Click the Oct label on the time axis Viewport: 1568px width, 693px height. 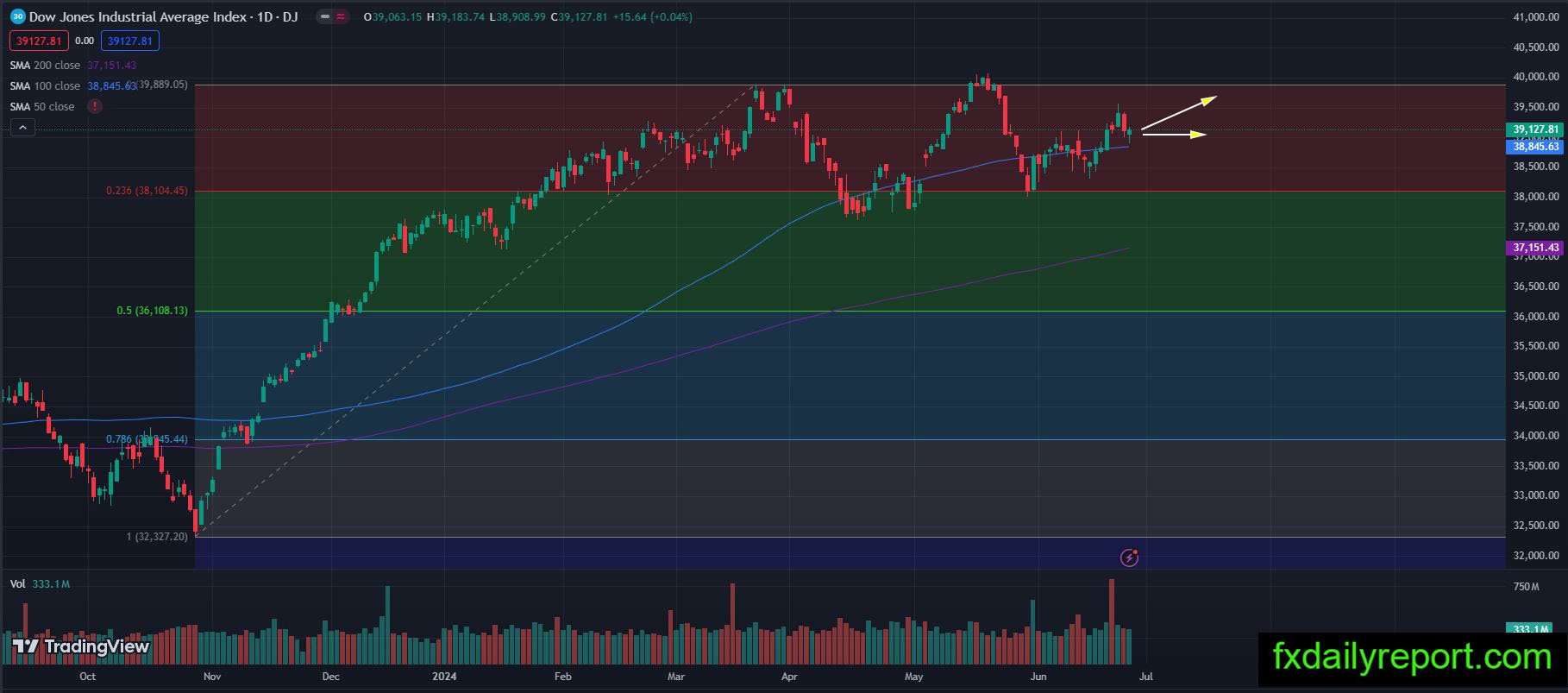(x=87, y=677)
